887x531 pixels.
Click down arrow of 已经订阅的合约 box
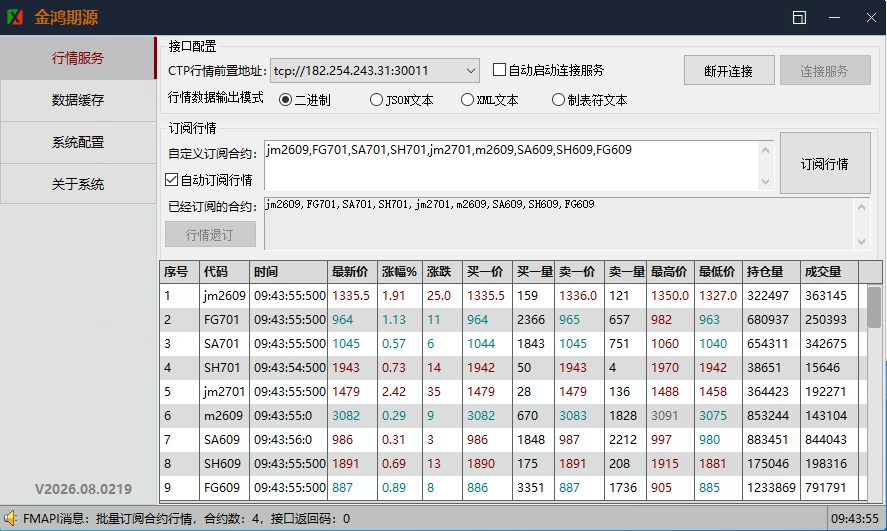(862, 241)
